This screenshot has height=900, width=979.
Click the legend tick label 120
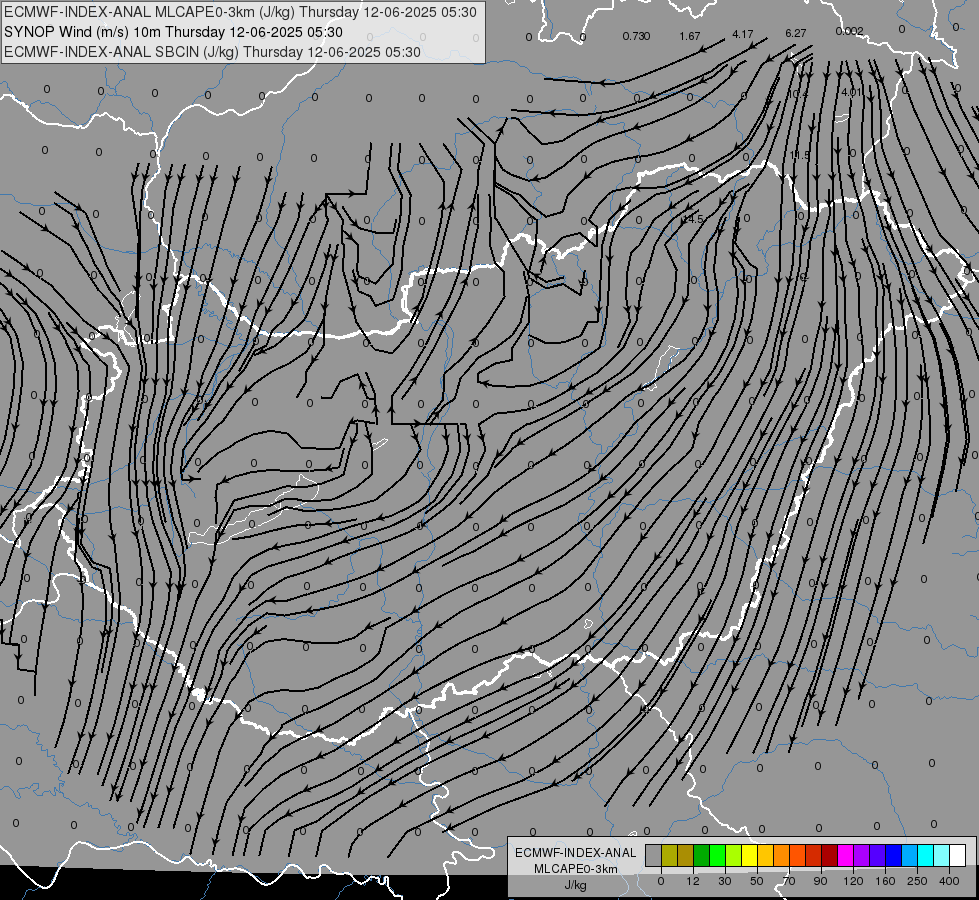pos(854,881)
